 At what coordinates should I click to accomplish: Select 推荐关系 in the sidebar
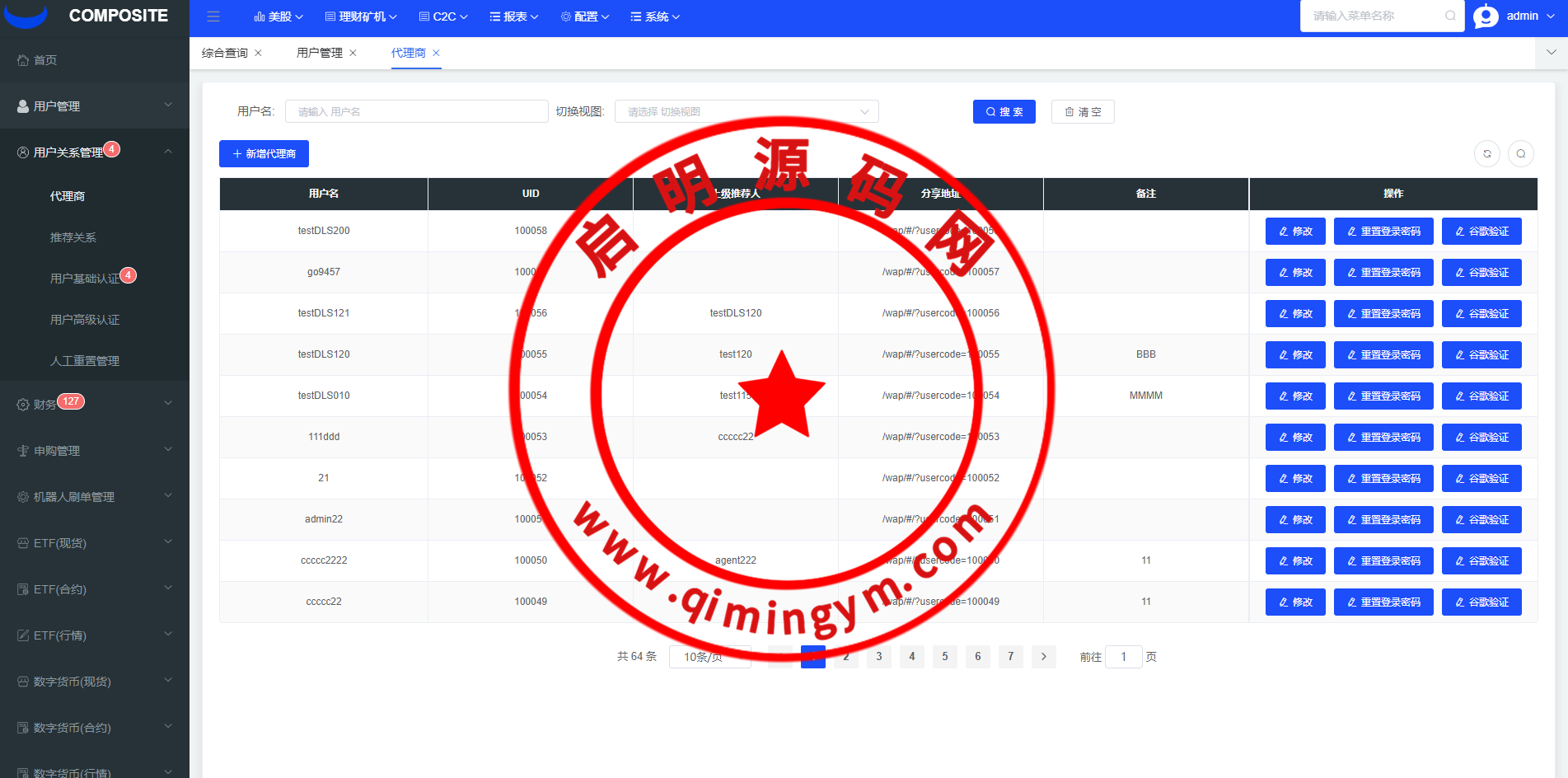point(73,237)
